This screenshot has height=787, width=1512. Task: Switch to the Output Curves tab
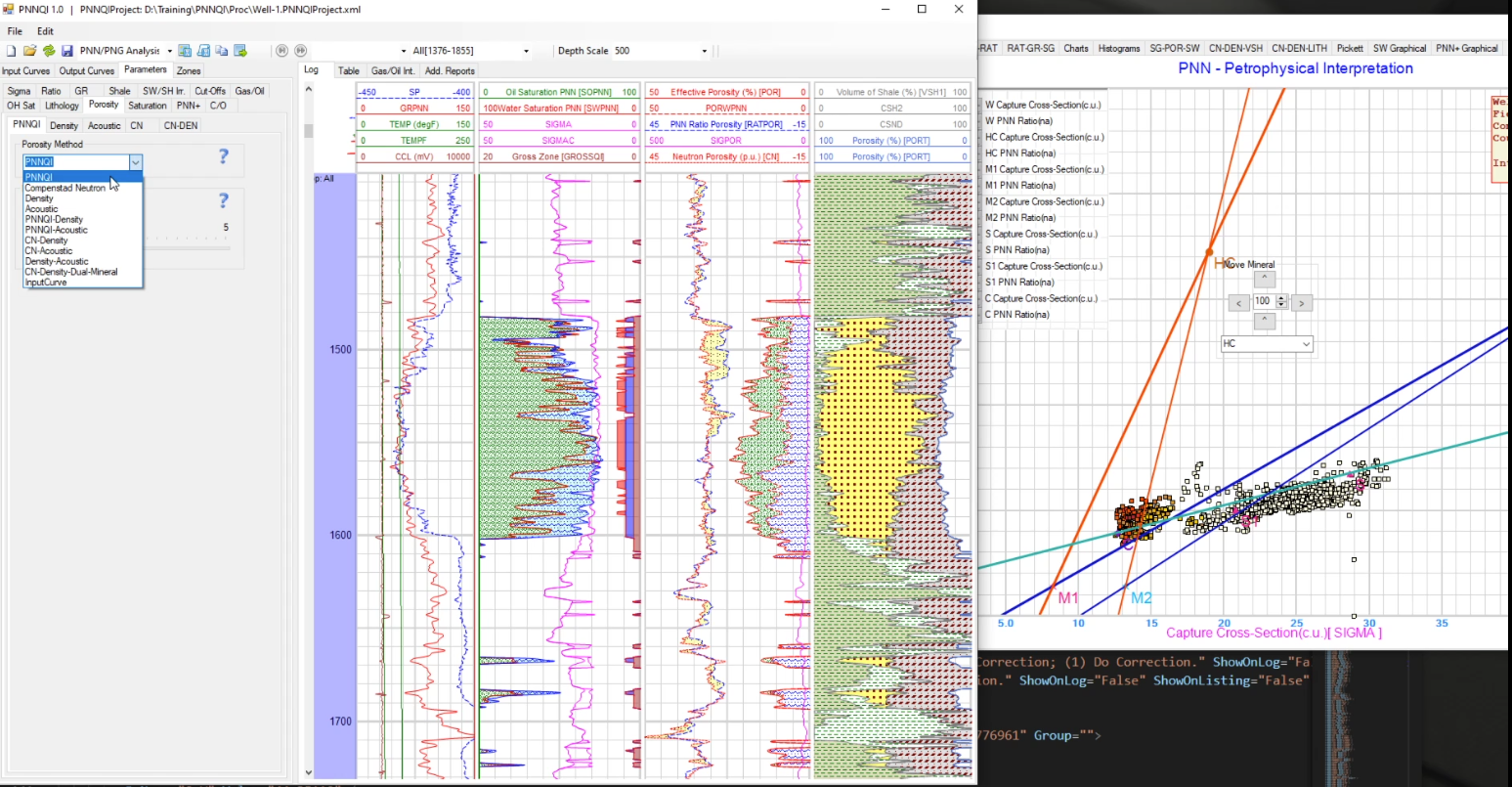click(x=87, y=70)
